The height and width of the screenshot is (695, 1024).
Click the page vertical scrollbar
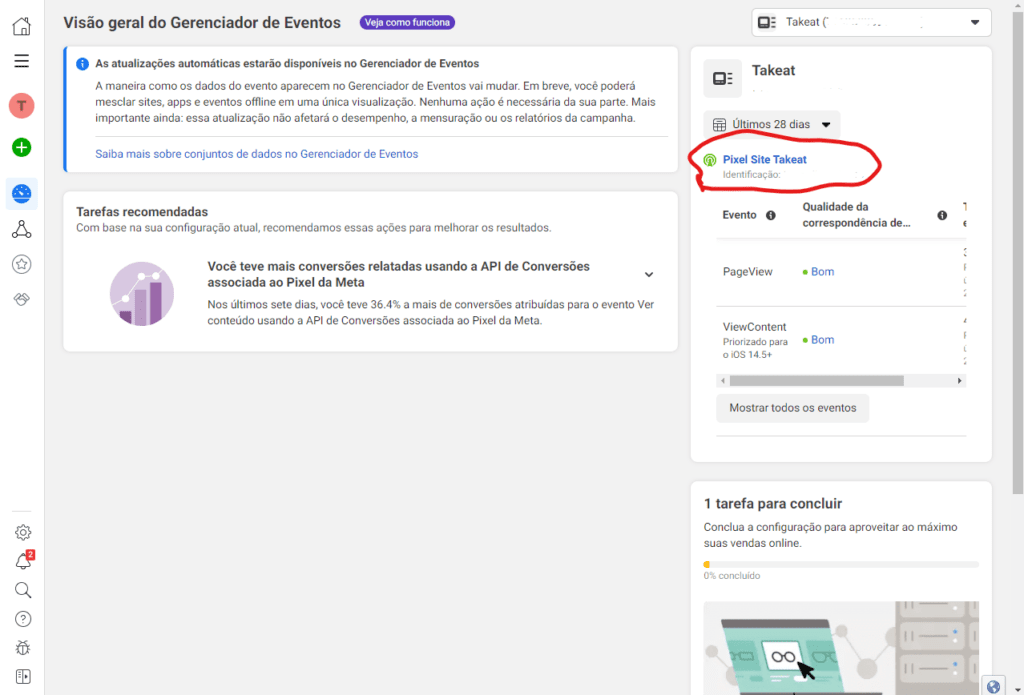click(x=1017, y=251)
